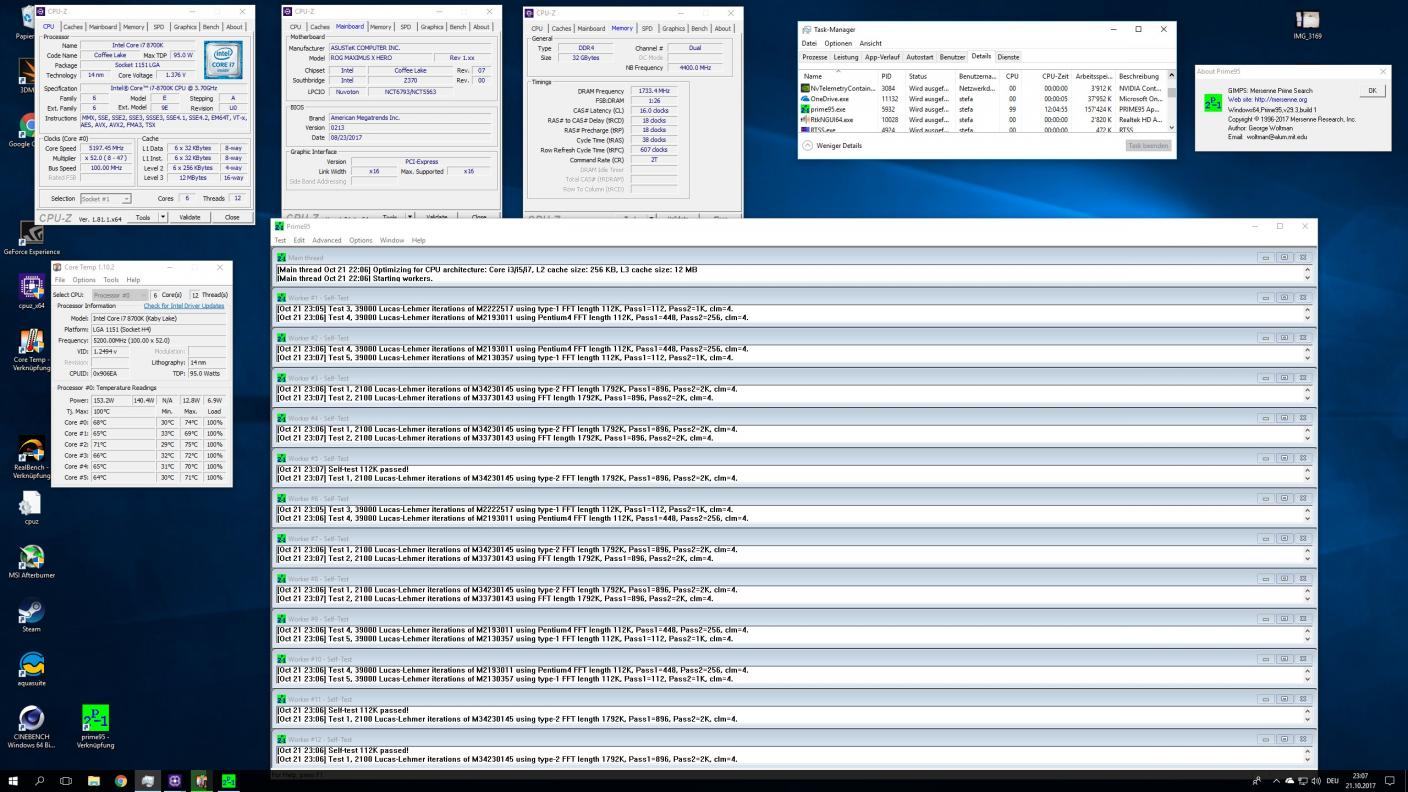The image size is (1408, 792).
Task: Select the SPD tab in the Mainboard CPU-Z window
Action: click(x=405, y=27)
